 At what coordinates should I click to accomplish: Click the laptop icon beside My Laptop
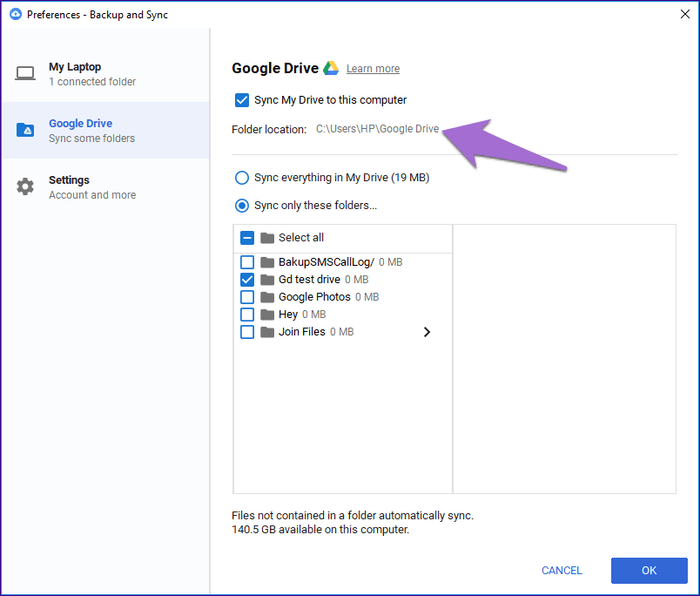(x=25, y=73)
